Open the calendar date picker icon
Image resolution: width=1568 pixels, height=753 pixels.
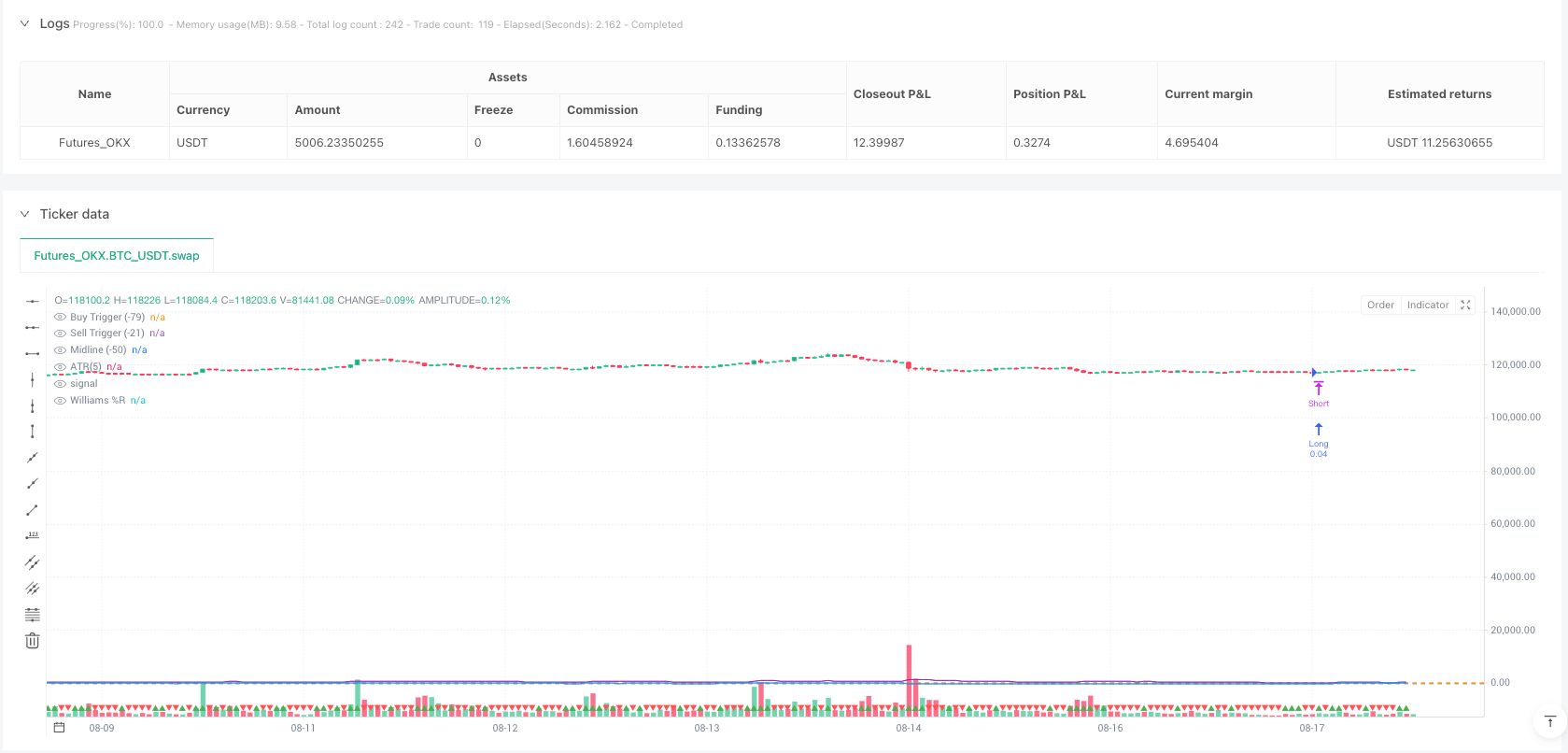tap(59, 728)
